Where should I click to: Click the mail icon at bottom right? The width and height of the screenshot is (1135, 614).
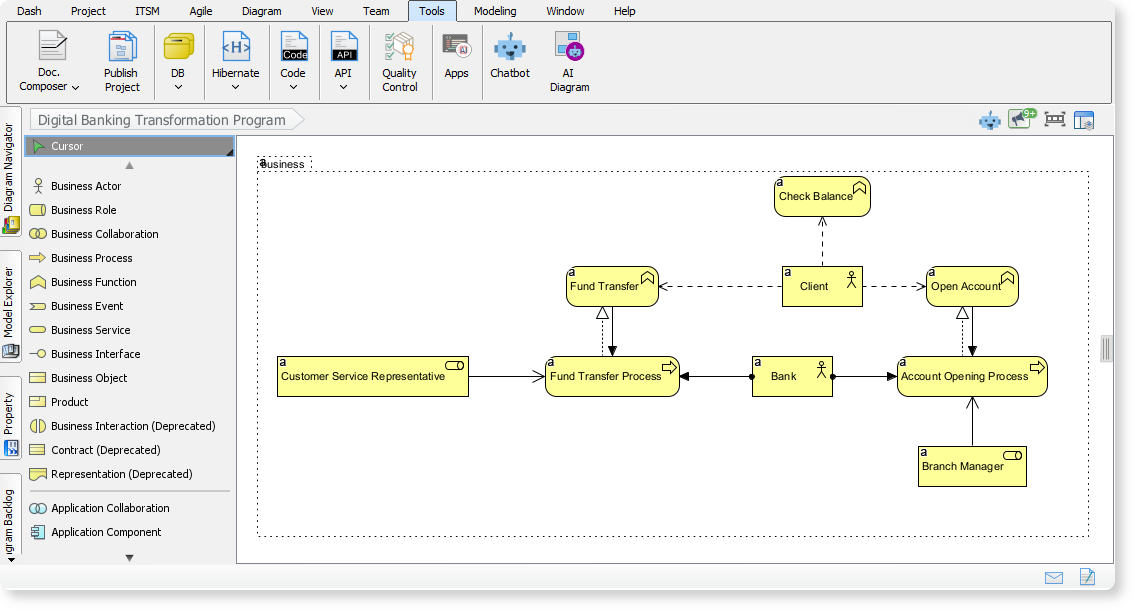point(1055,577)
